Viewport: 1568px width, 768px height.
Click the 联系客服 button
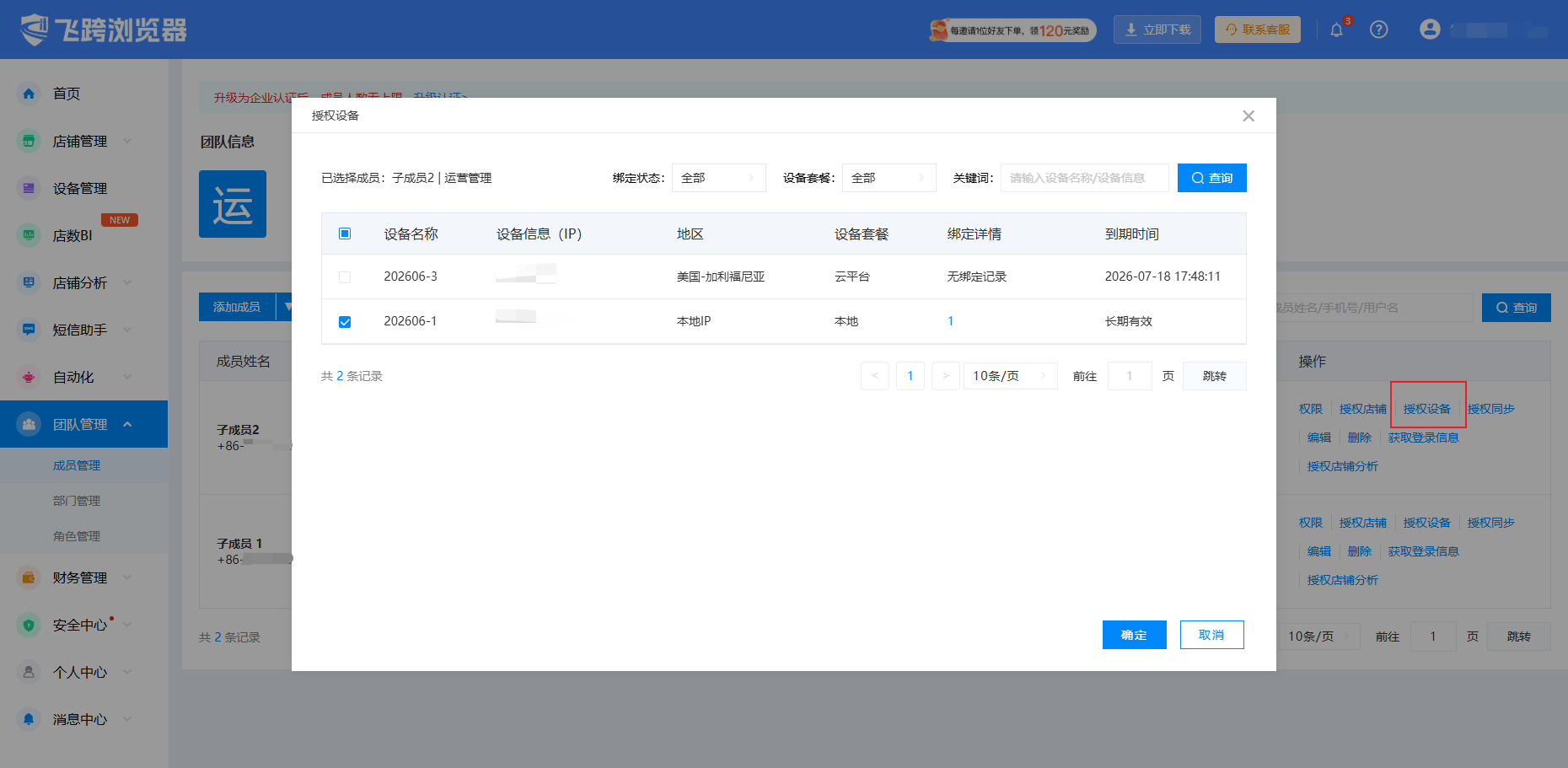tap(1257, 30)
